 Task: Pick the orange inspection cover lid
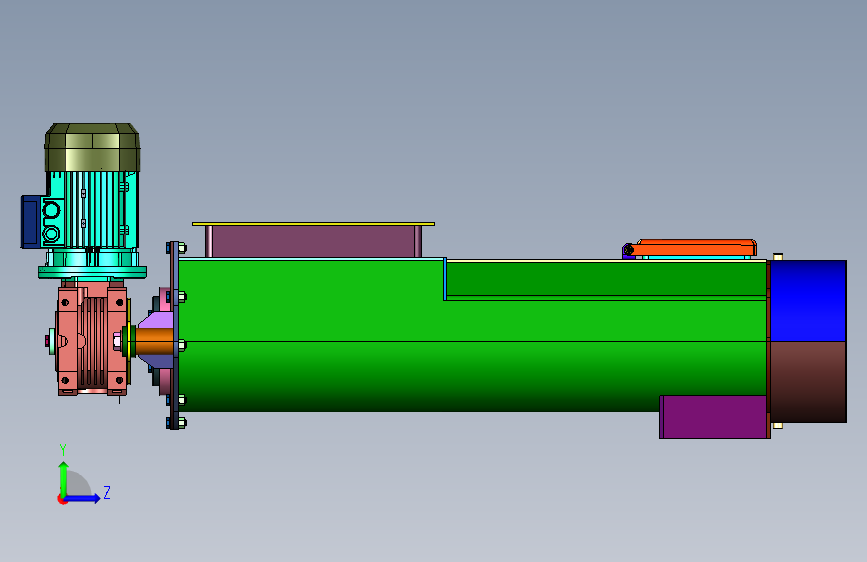point(696,247)
